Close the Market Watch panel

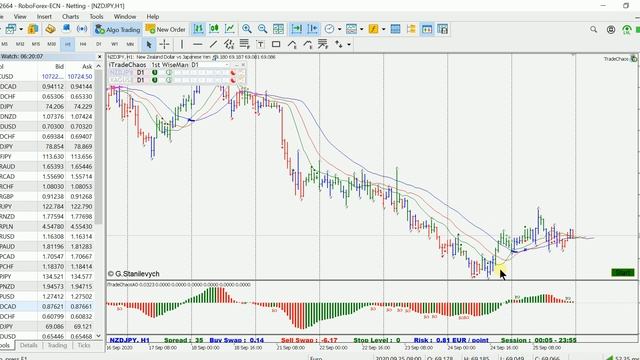click(x=99, y=57)
